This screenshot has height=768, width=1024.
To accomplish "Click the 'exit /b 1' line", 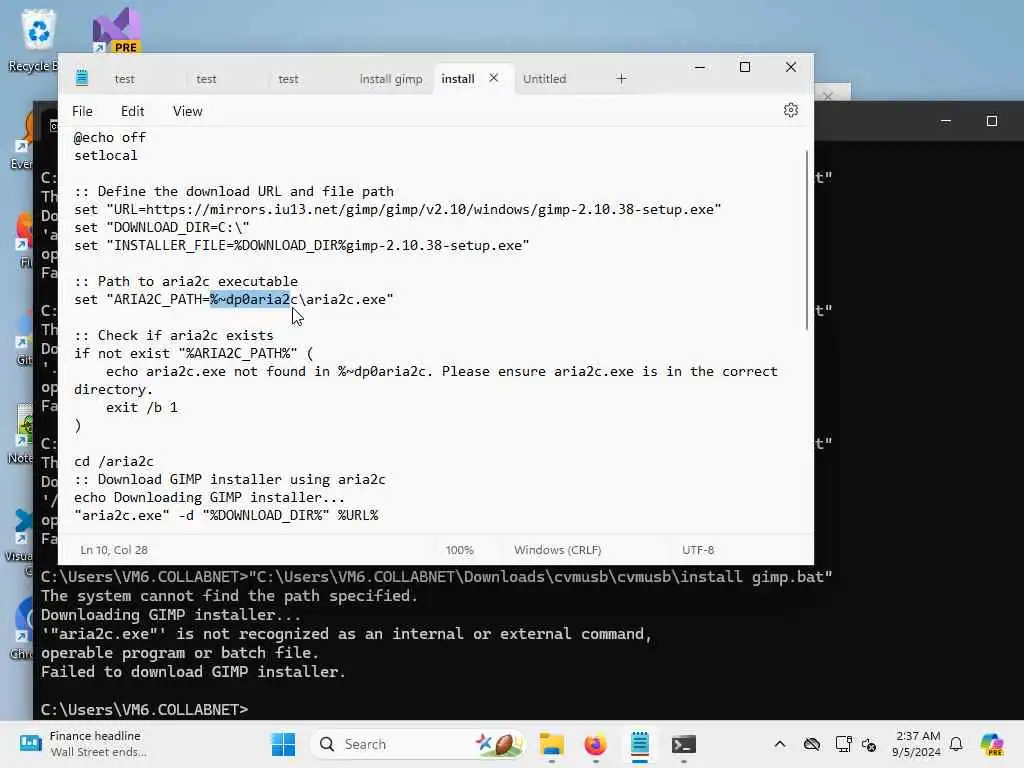I will point(142,408).
